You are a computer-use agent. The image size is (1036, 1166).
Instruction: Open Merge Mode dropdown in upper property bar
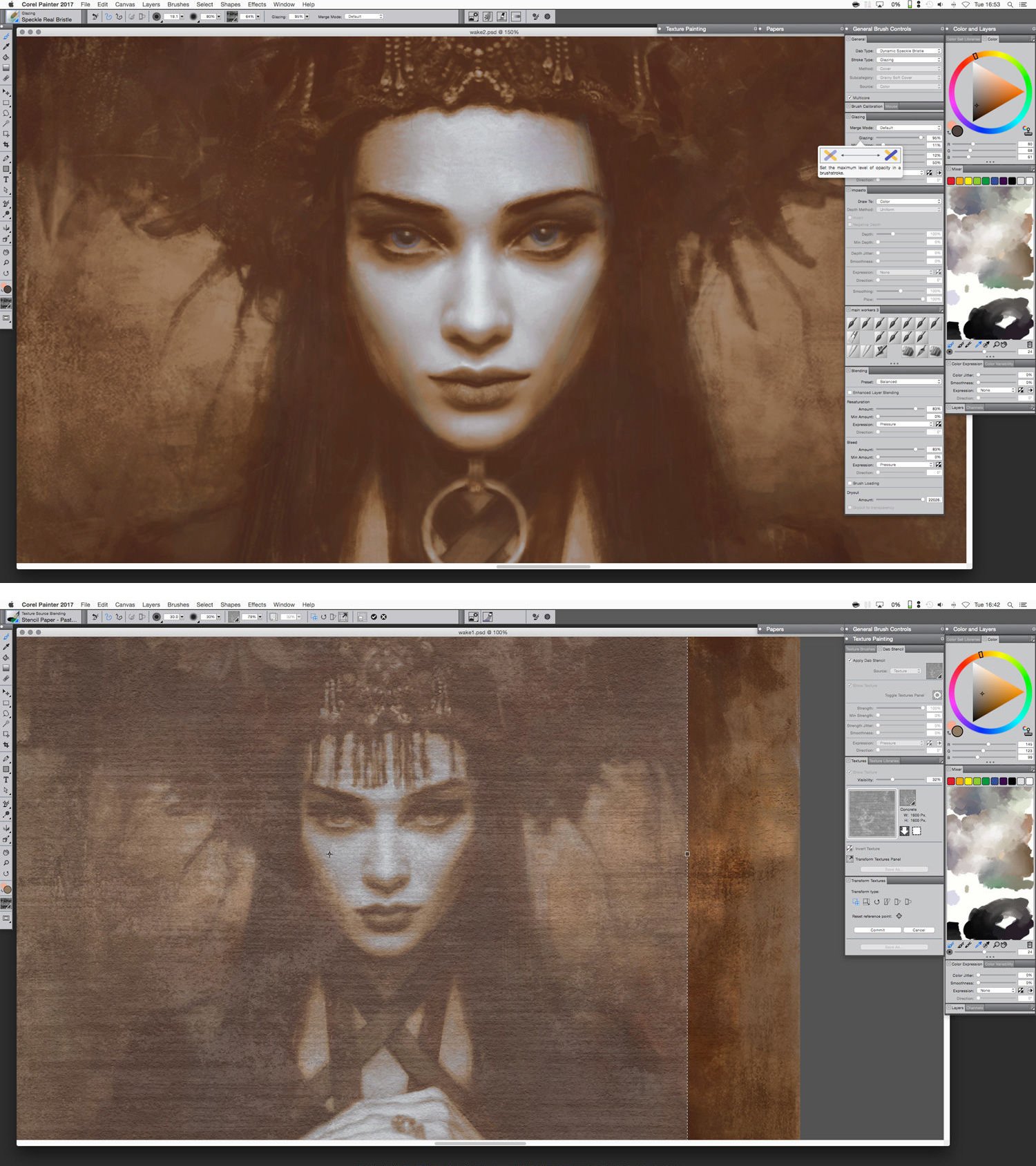[363, 17]
